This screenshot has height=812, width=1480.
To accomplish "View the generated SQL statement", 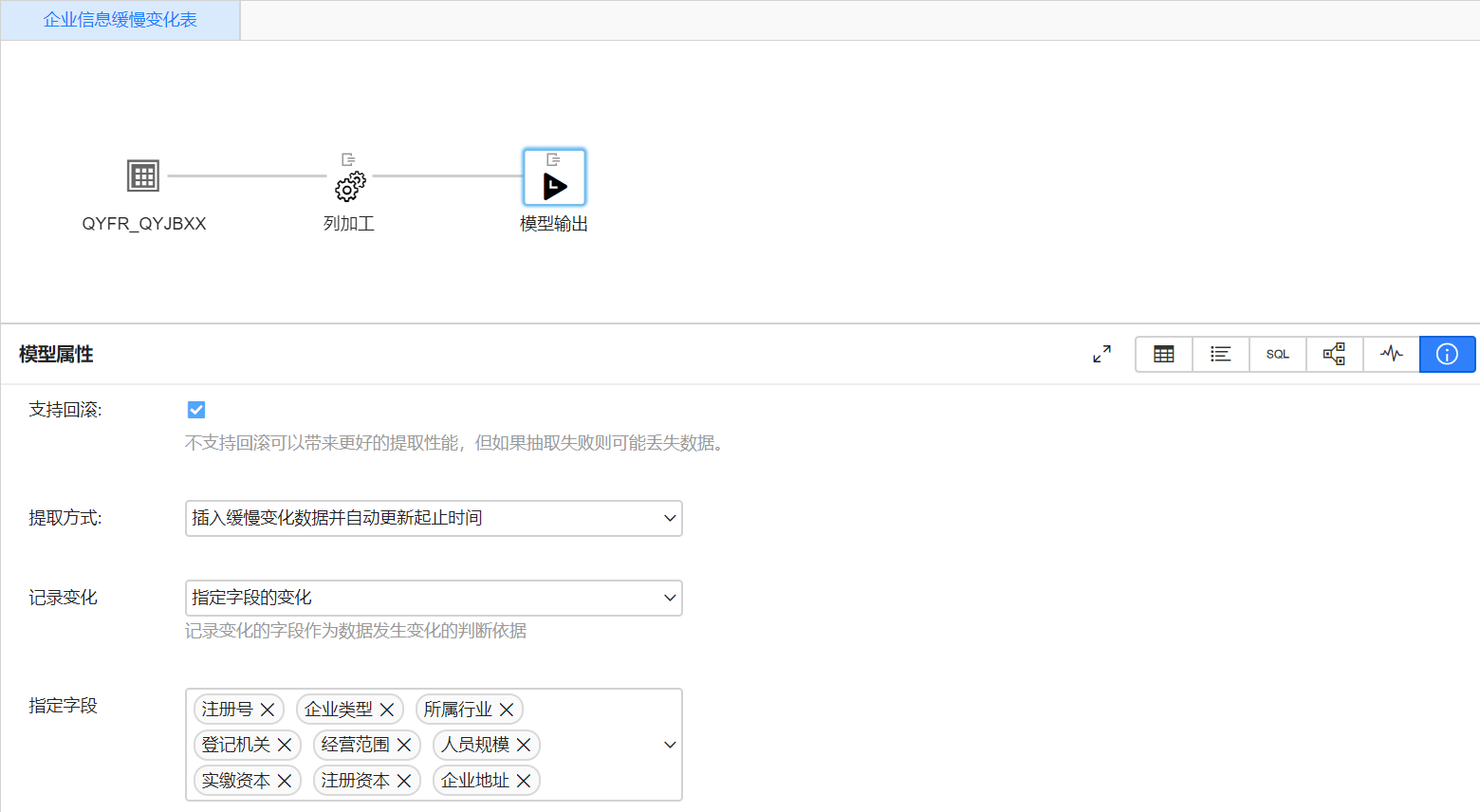I will [x=1277, y=354].
